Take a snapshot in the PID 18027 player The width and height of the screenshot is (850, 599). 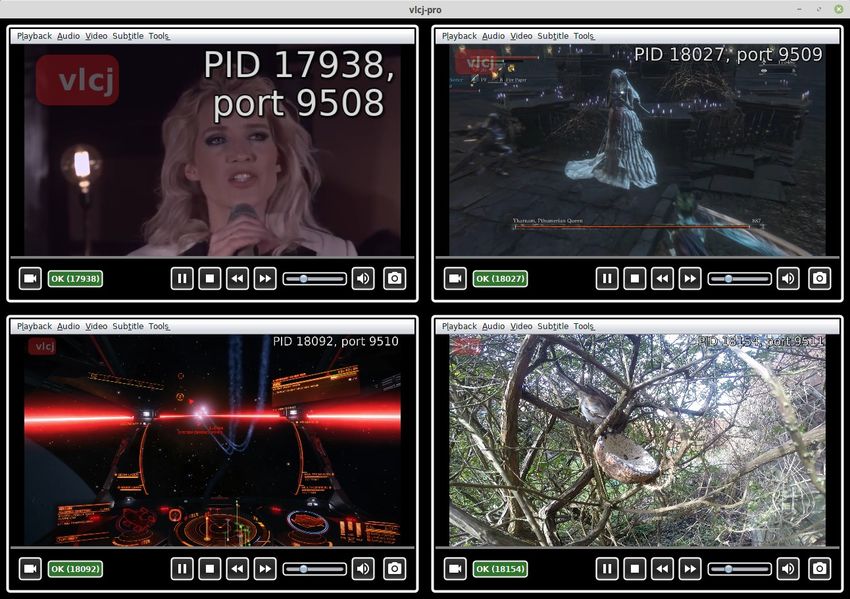[820, 279]
